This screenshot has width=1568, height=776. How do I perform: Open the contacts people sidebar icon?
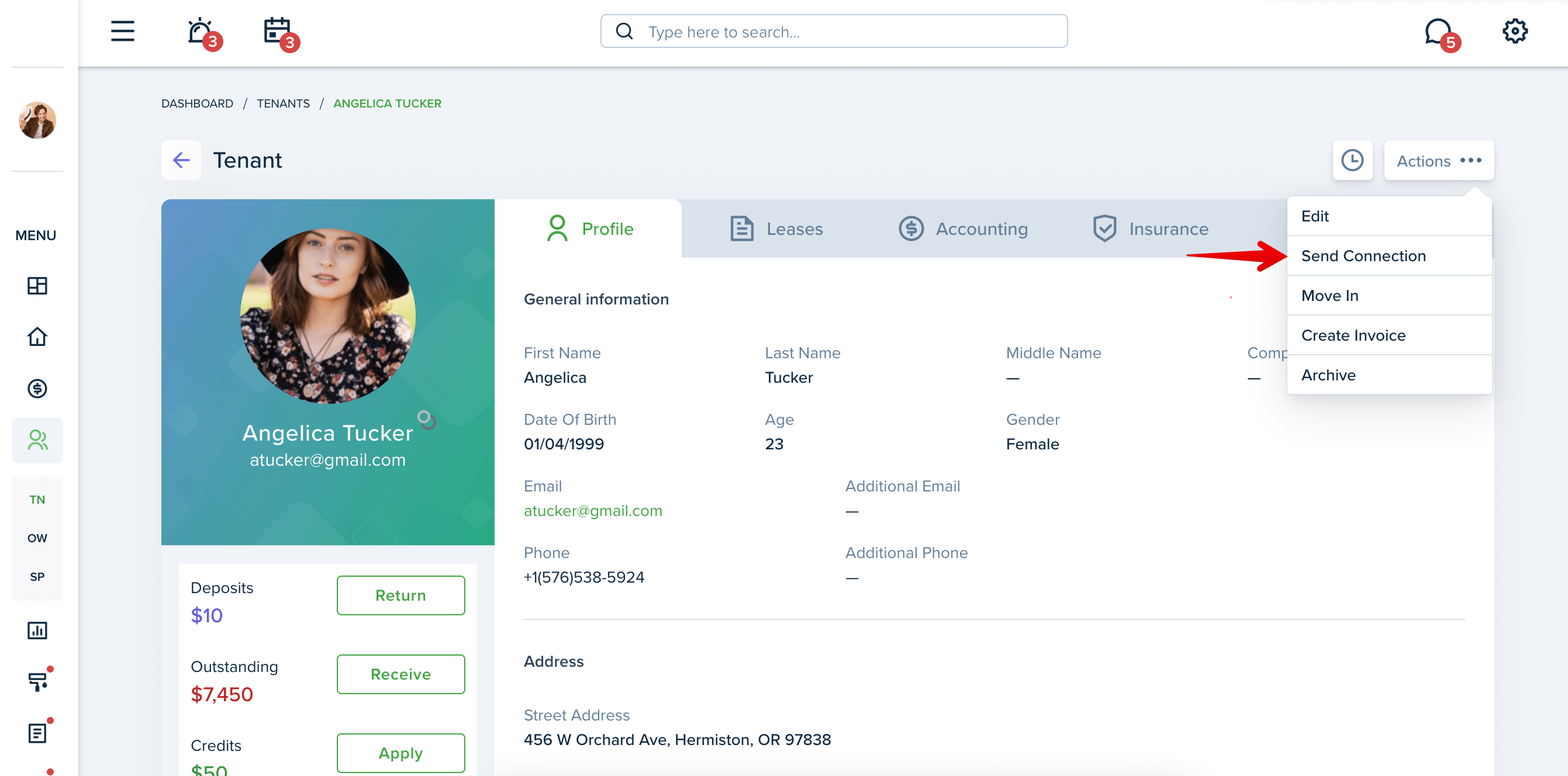pos(37,439)
